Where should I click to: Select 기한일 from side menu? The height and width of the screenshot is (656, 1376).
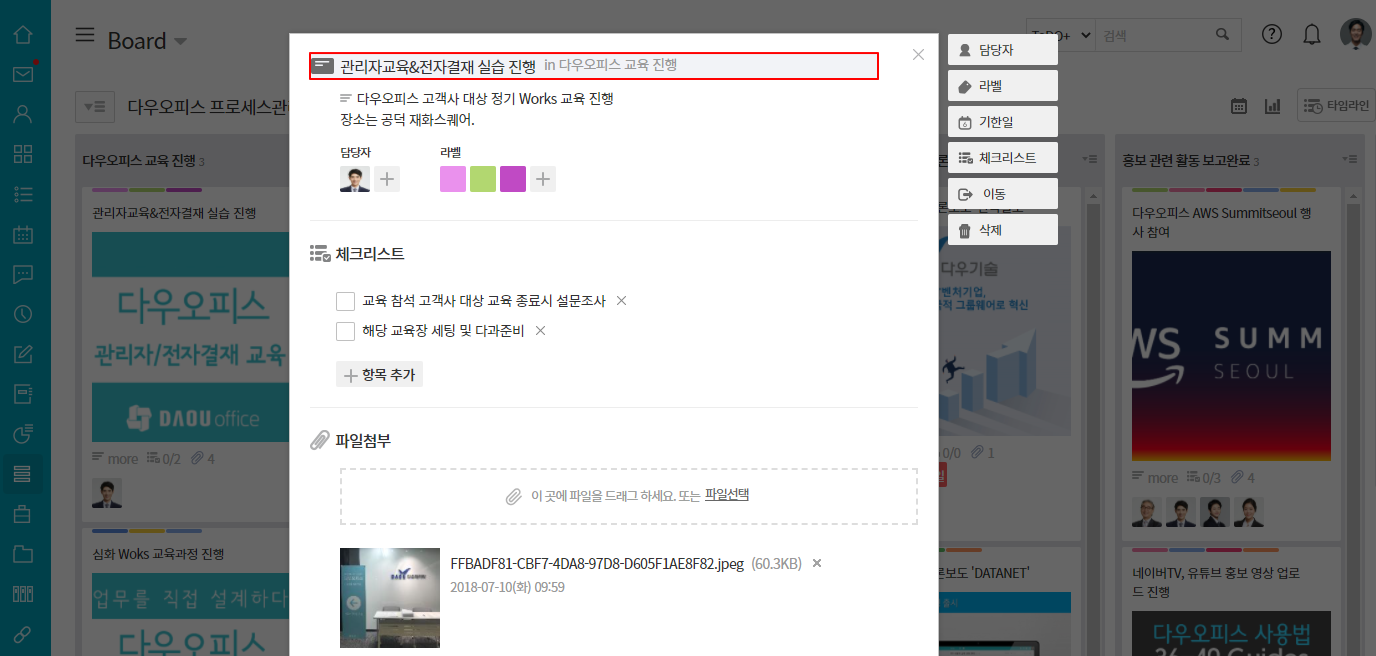pos(1002,123)
